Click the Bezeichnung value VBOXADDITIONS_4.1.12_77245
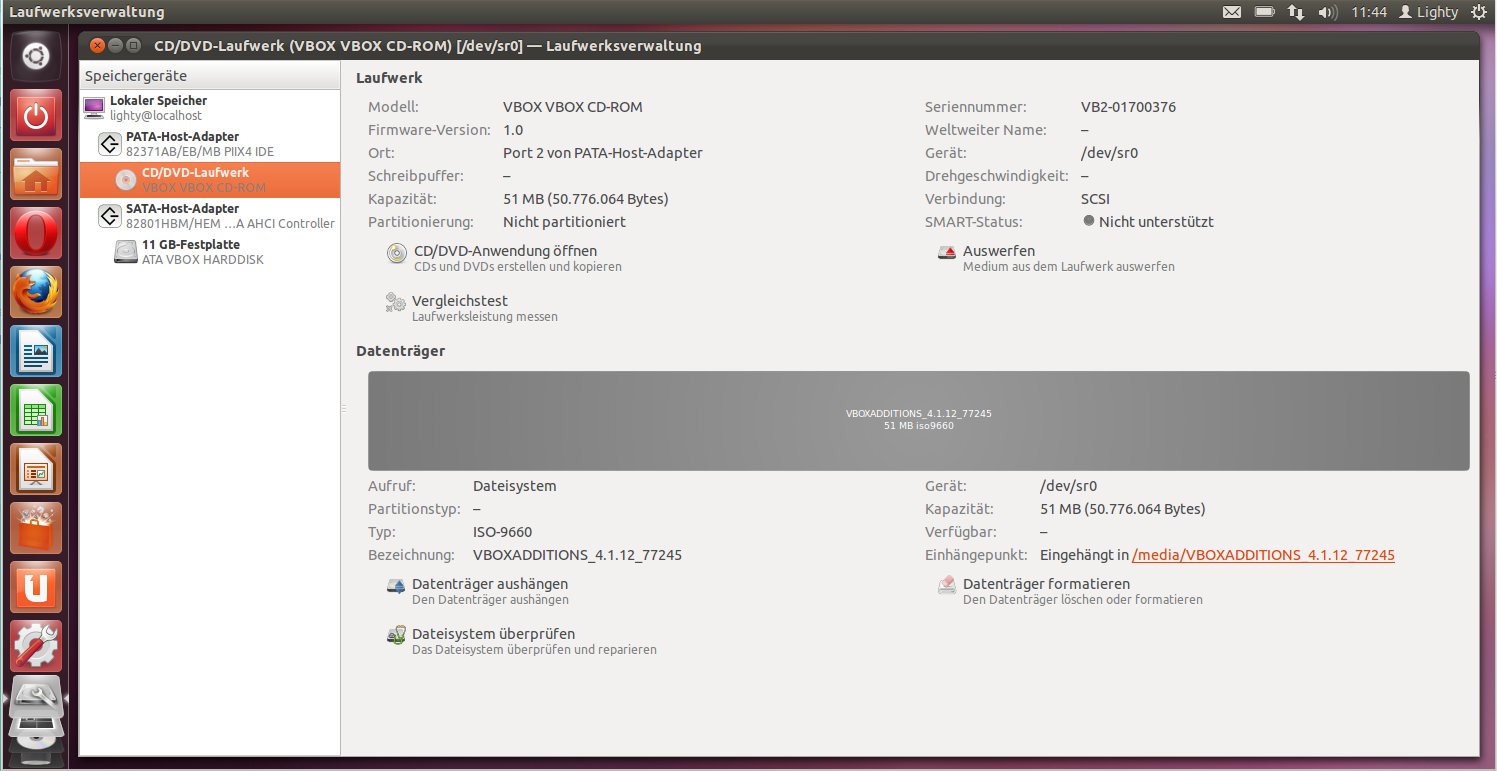Screen dimensions: 1497x771 point(577,555)
